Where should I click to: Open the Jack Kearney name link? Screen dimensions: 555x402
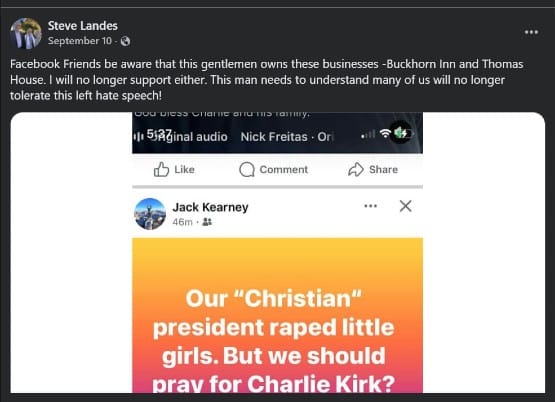210,207
